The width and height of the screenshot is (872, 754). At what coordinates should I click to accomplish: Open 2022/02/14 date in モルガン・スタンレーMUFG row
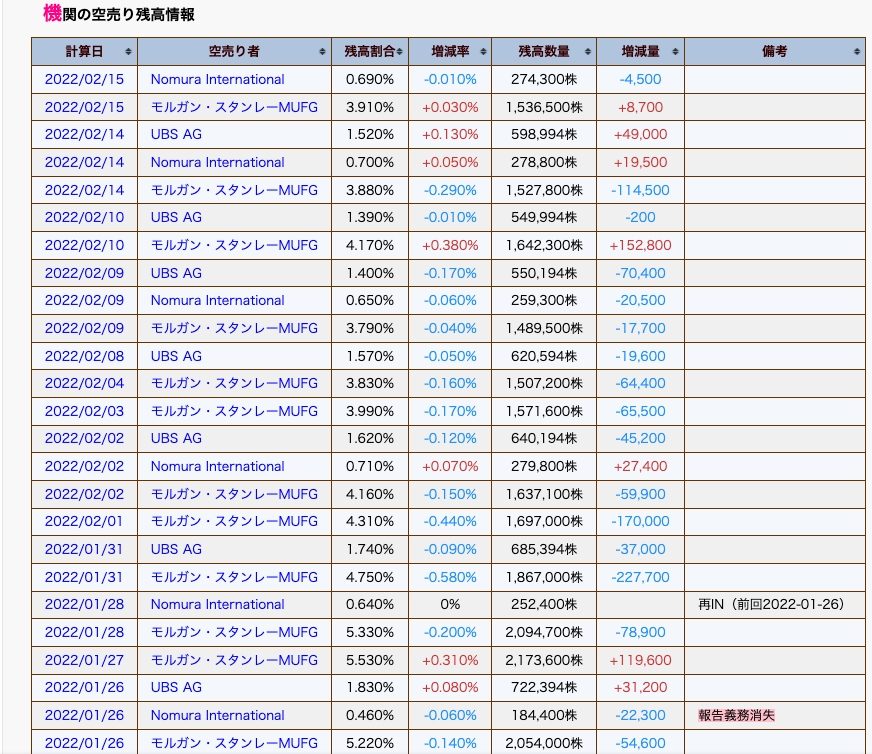85,190
